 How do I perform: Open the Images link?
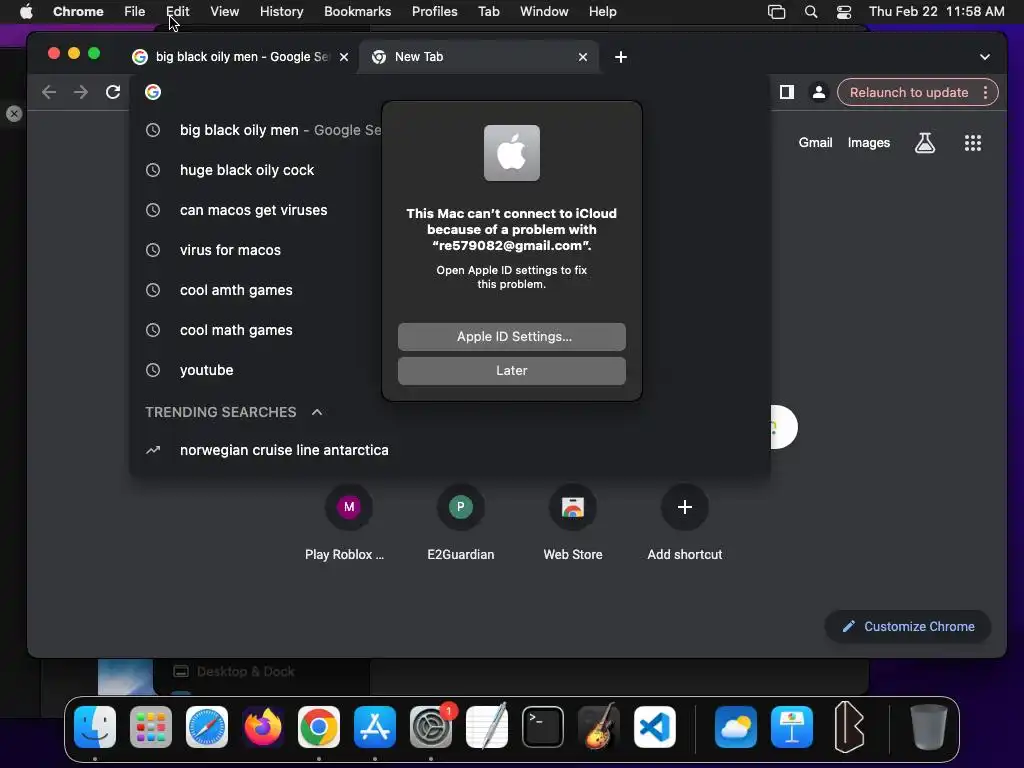pos(869,143)
